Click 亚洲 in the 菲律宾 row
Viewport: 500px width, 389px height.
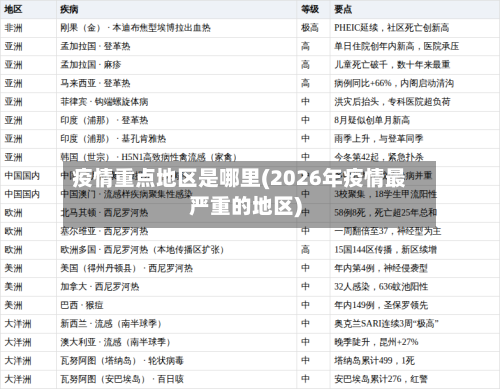[x=13, y=102]
